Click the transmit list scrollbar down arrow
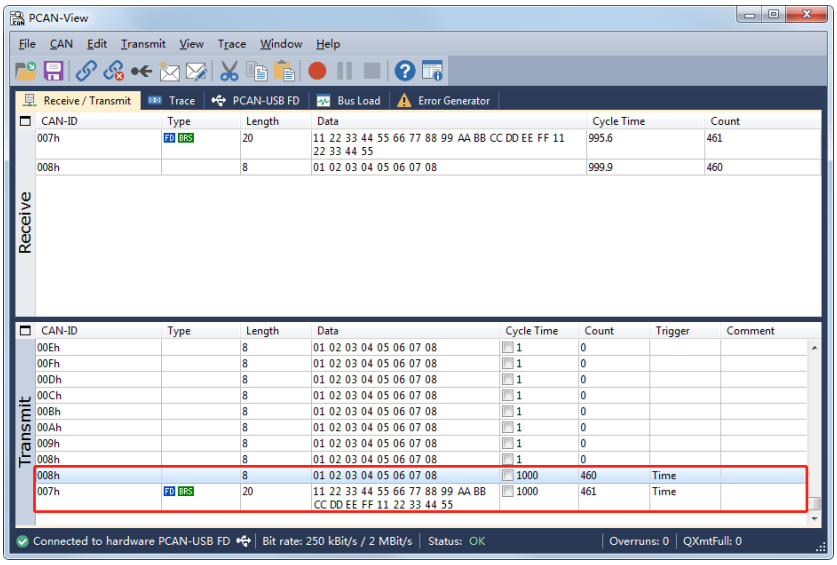 coord(814,519)
